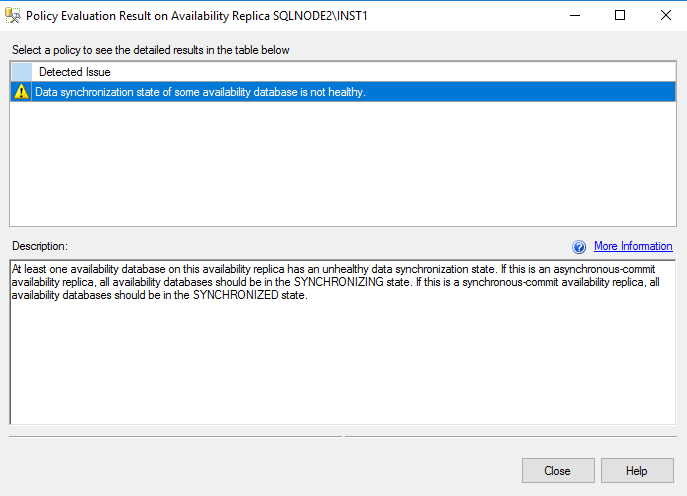Click the Description label
The image size is (687, 496).
pos(40,246)
